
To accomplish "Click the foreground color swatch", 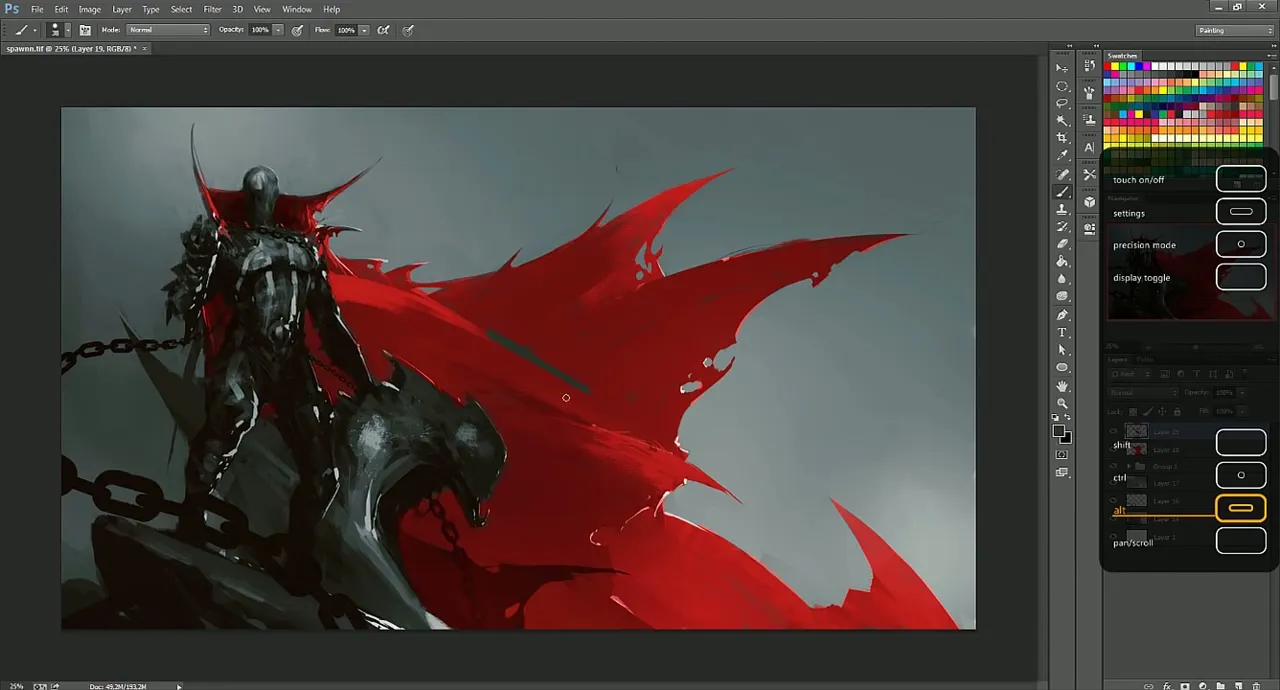I will (x=1058, y=431).
